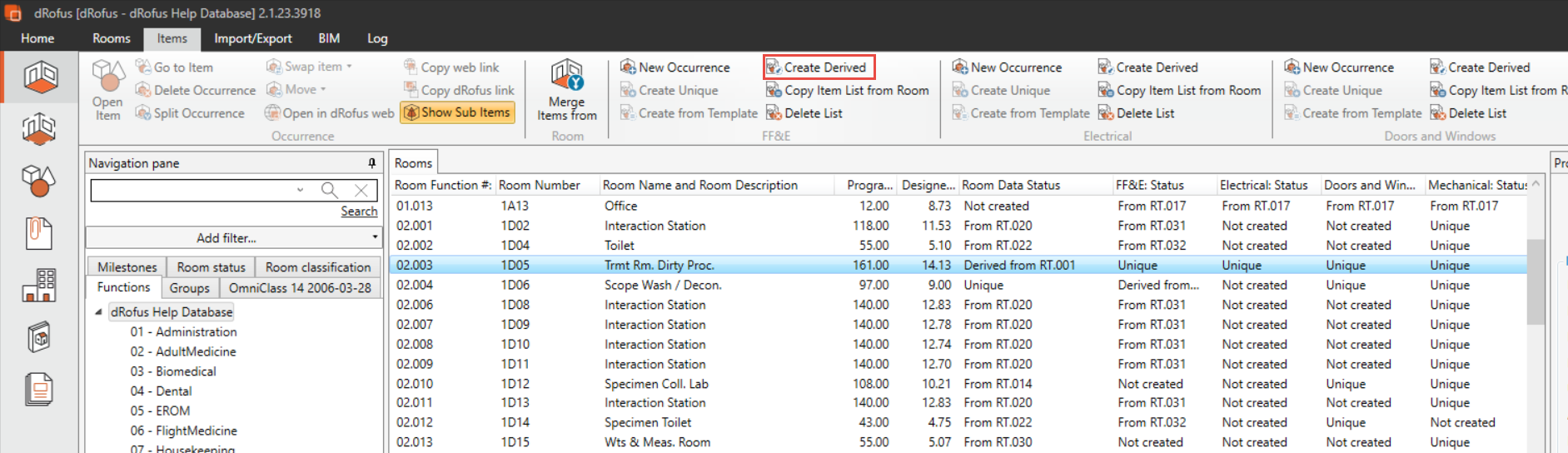Open the BIM ribbon tab
Viewport: 1568px width, 453px height.
tap(329, 38)
